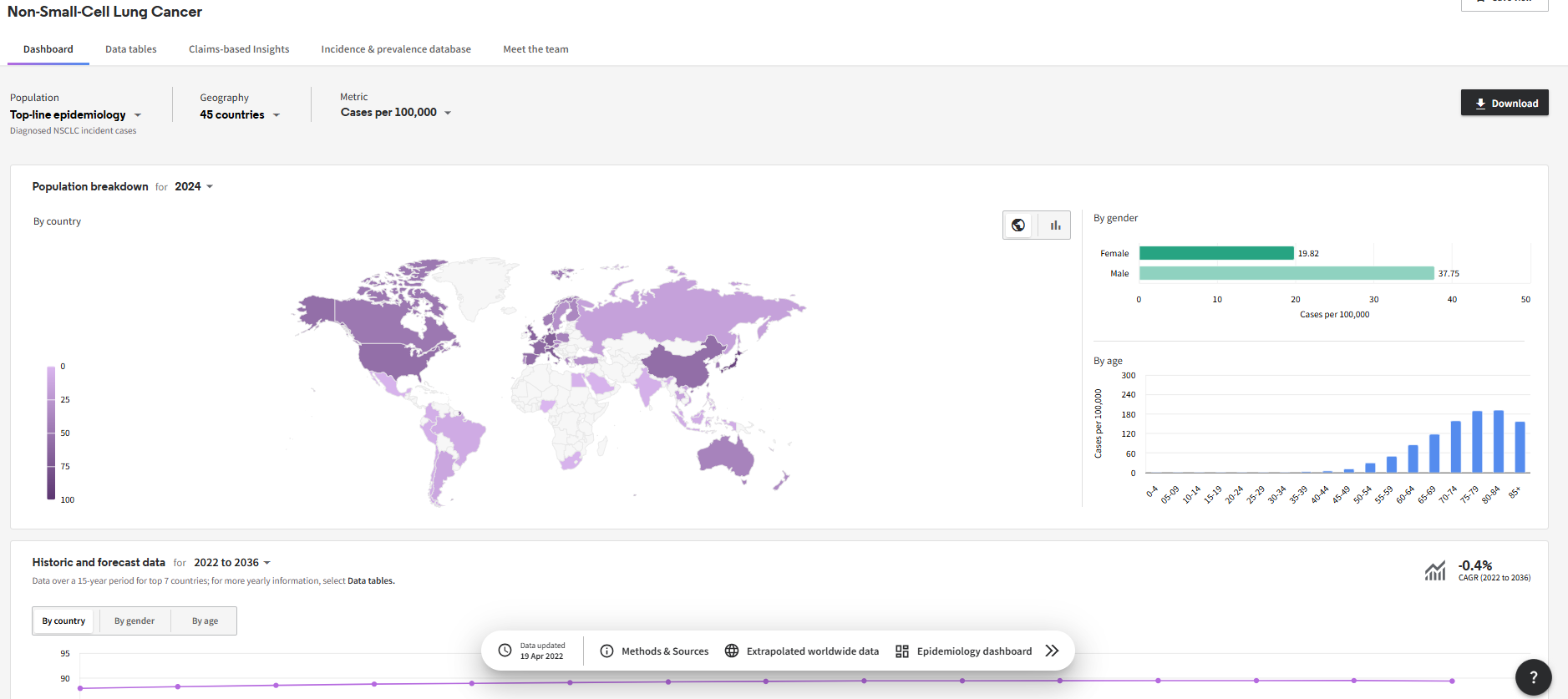Click the Download button

point(1504,103)
